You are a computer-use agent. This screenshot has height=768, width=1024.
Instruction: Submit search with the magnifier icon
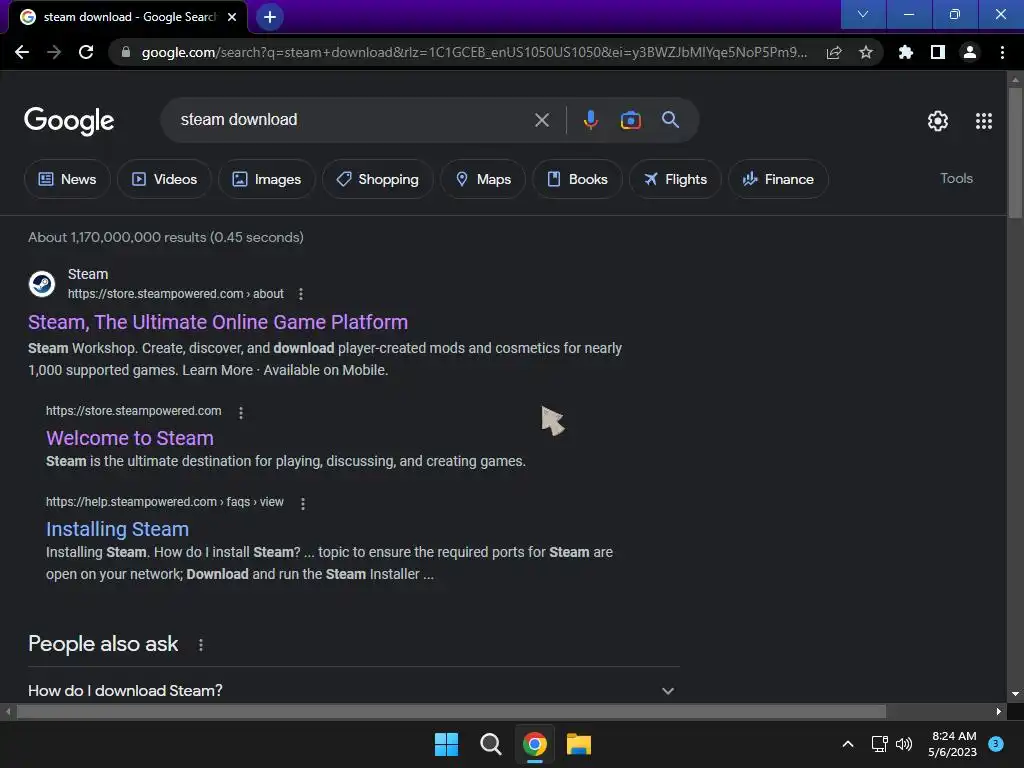670,120
